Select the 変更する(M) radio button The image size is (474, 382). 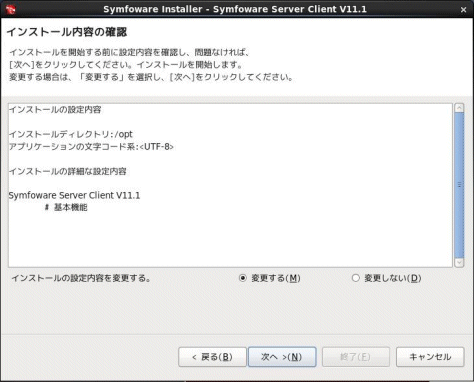tap(243, 278)
